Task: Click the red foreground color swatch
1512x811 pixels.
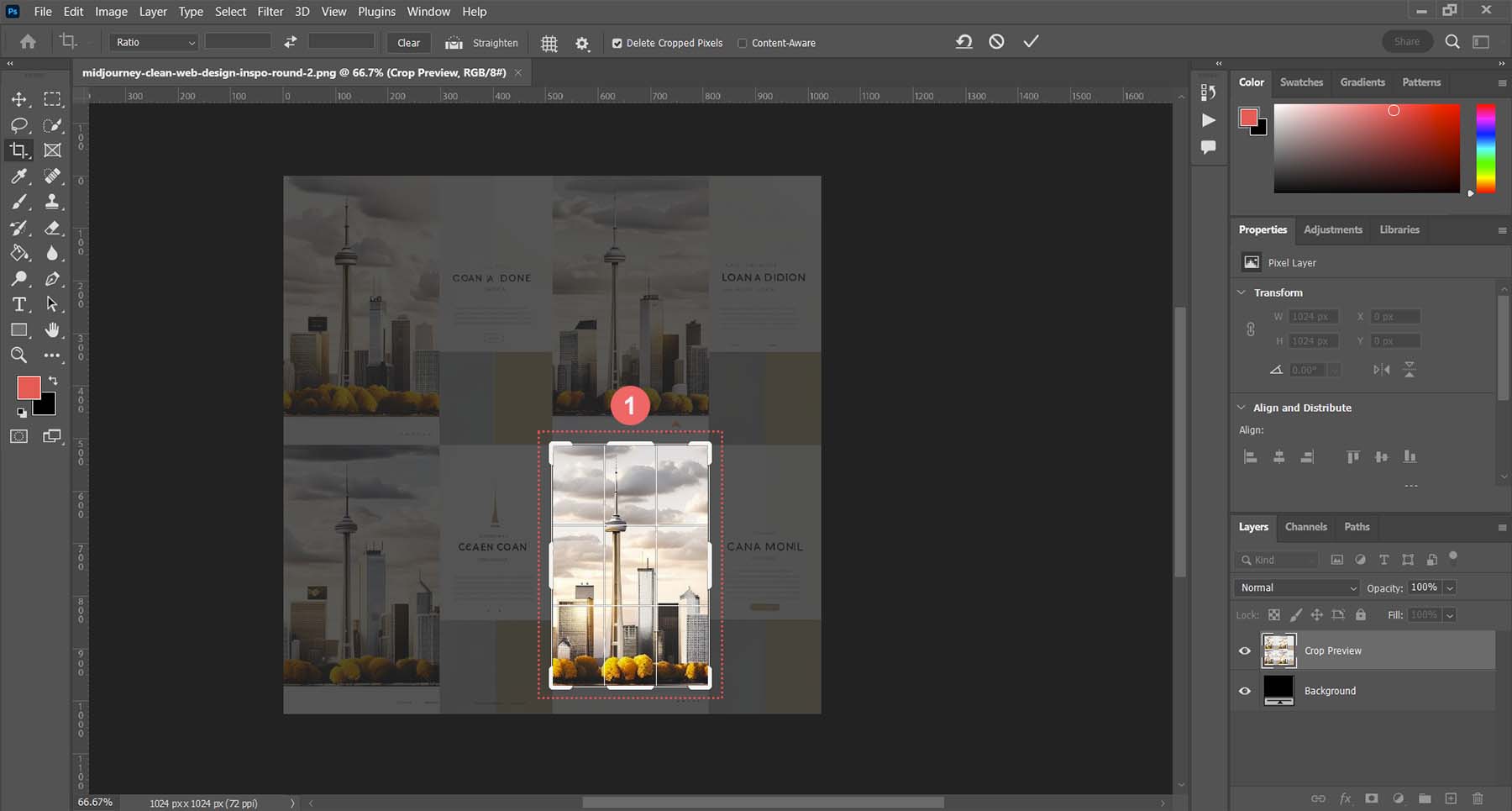Action: pos(28,387)
